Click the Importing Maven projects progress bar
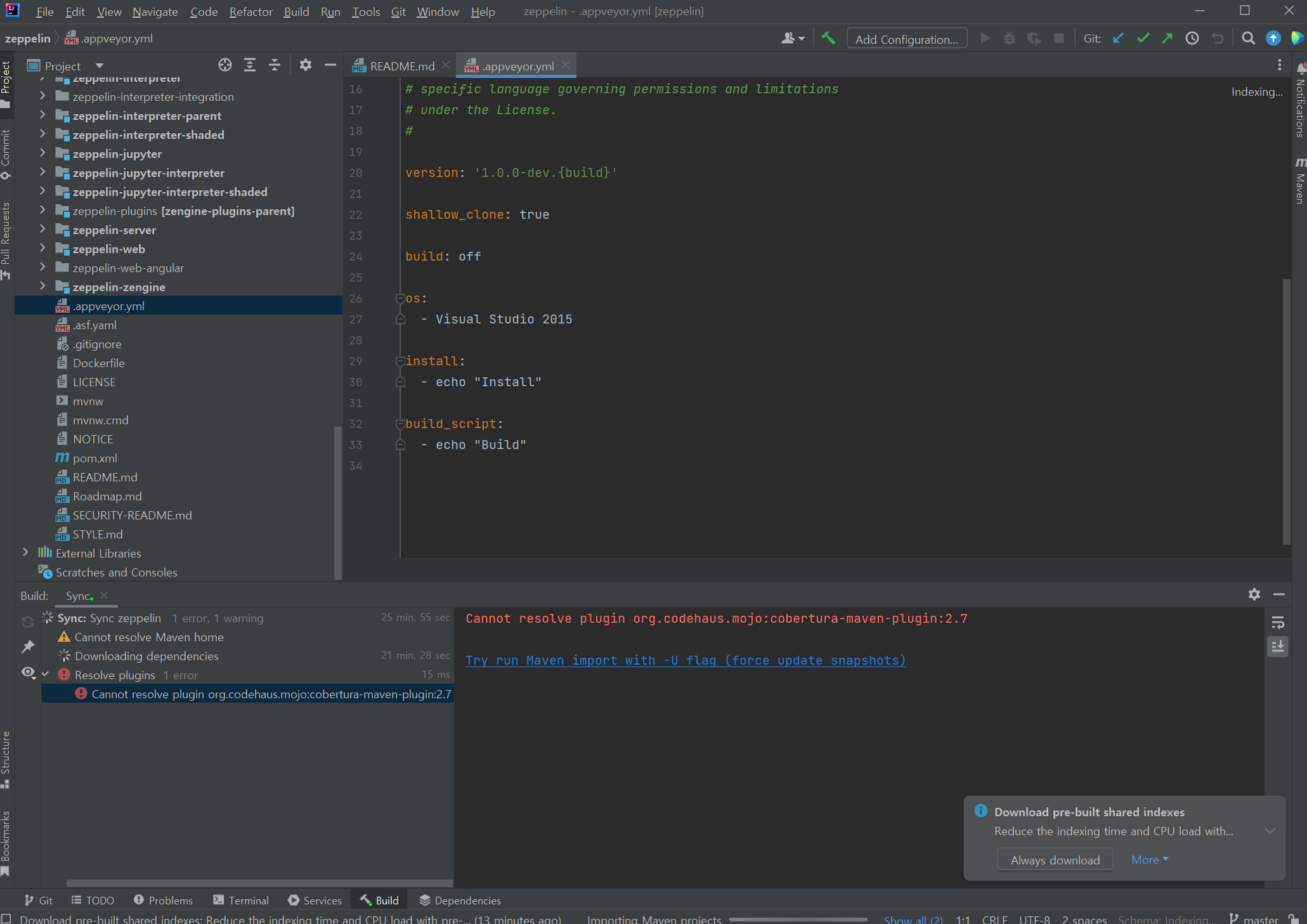1307x924 pixels. (x=798, y=919)
